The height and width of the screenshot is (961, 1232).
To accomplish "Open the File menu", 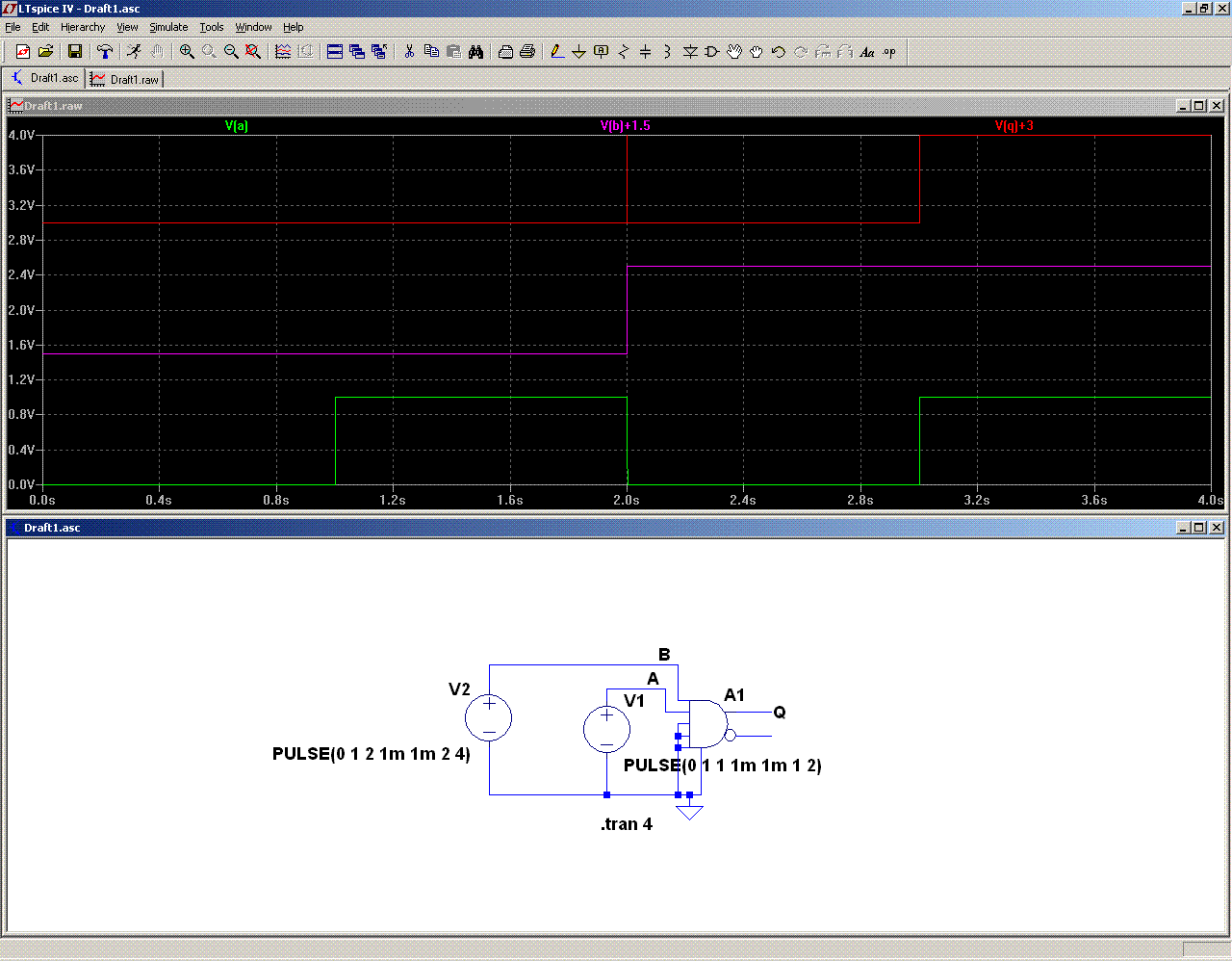I will (x=13, y=27).
